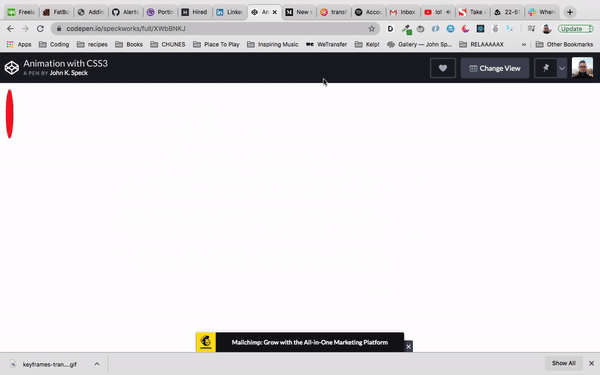Image resolution: width=600 pixels, height=375 pixels.
Task: Open the Place To Play bookmarks folder
Action: pos(216,44)
